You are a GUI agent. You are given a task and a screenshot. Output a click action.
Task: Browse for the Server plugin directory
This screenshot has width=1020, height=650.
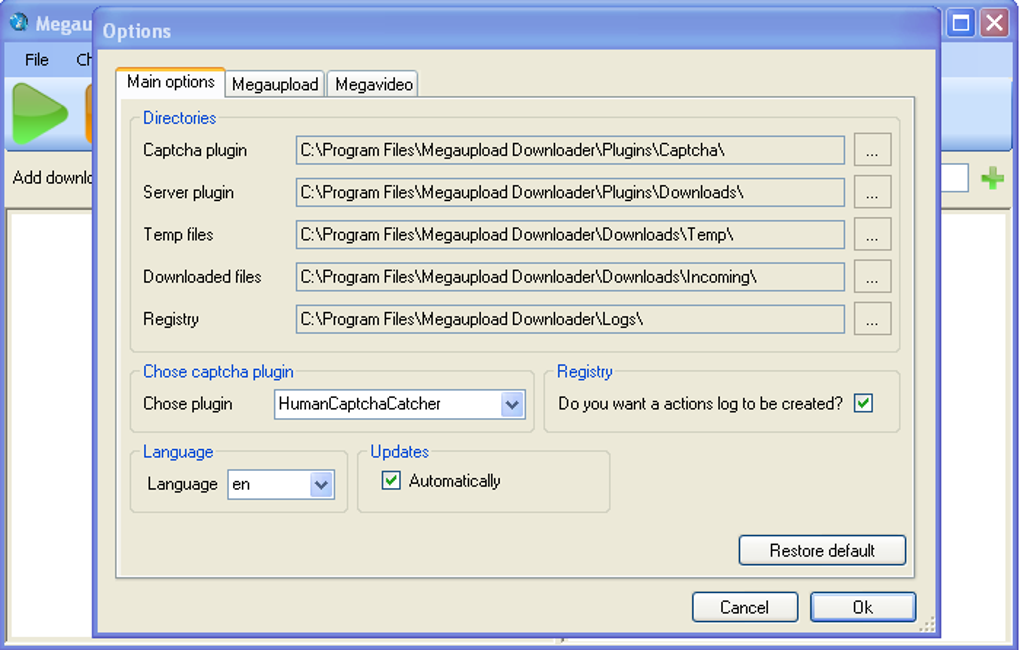[x=871, y=192]
